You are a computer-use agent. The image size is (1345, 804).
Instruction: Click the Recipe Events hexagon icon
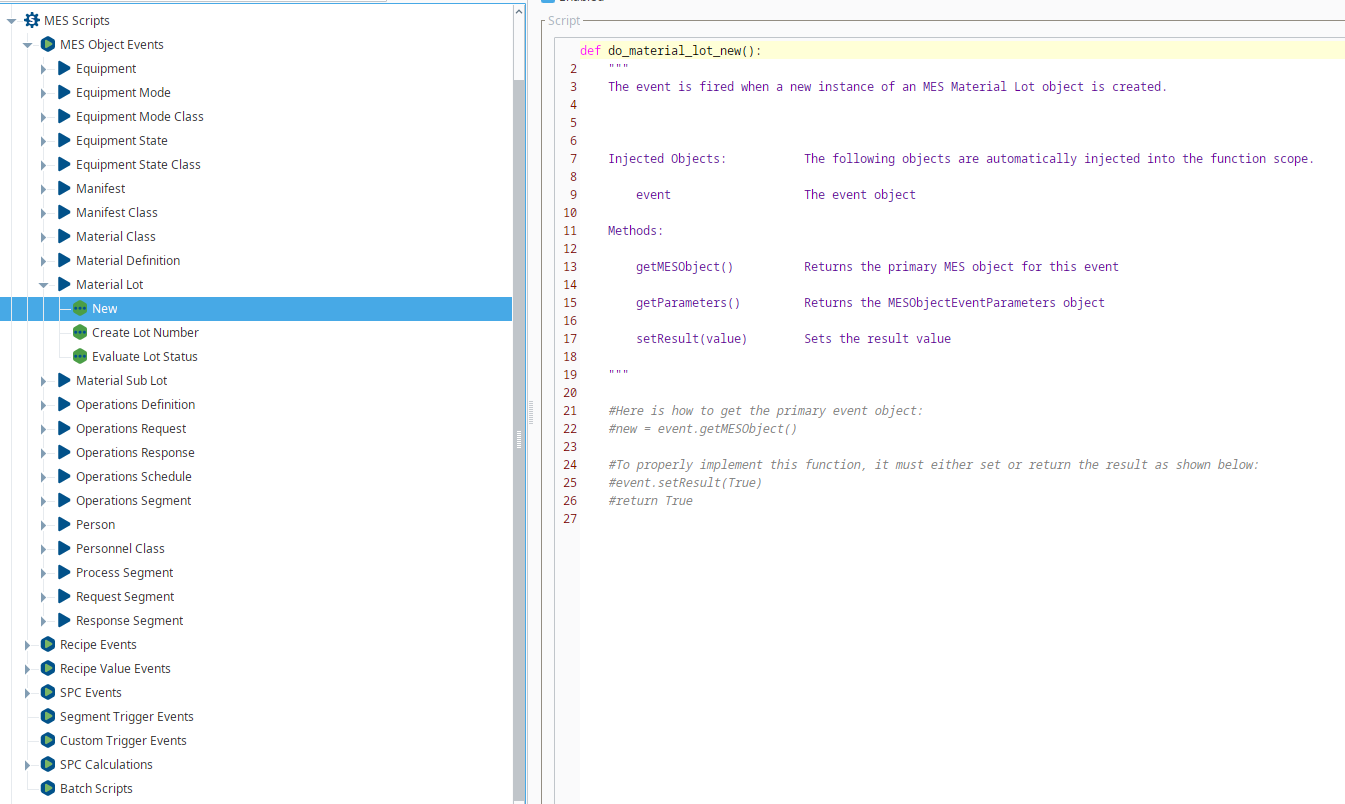47,644
